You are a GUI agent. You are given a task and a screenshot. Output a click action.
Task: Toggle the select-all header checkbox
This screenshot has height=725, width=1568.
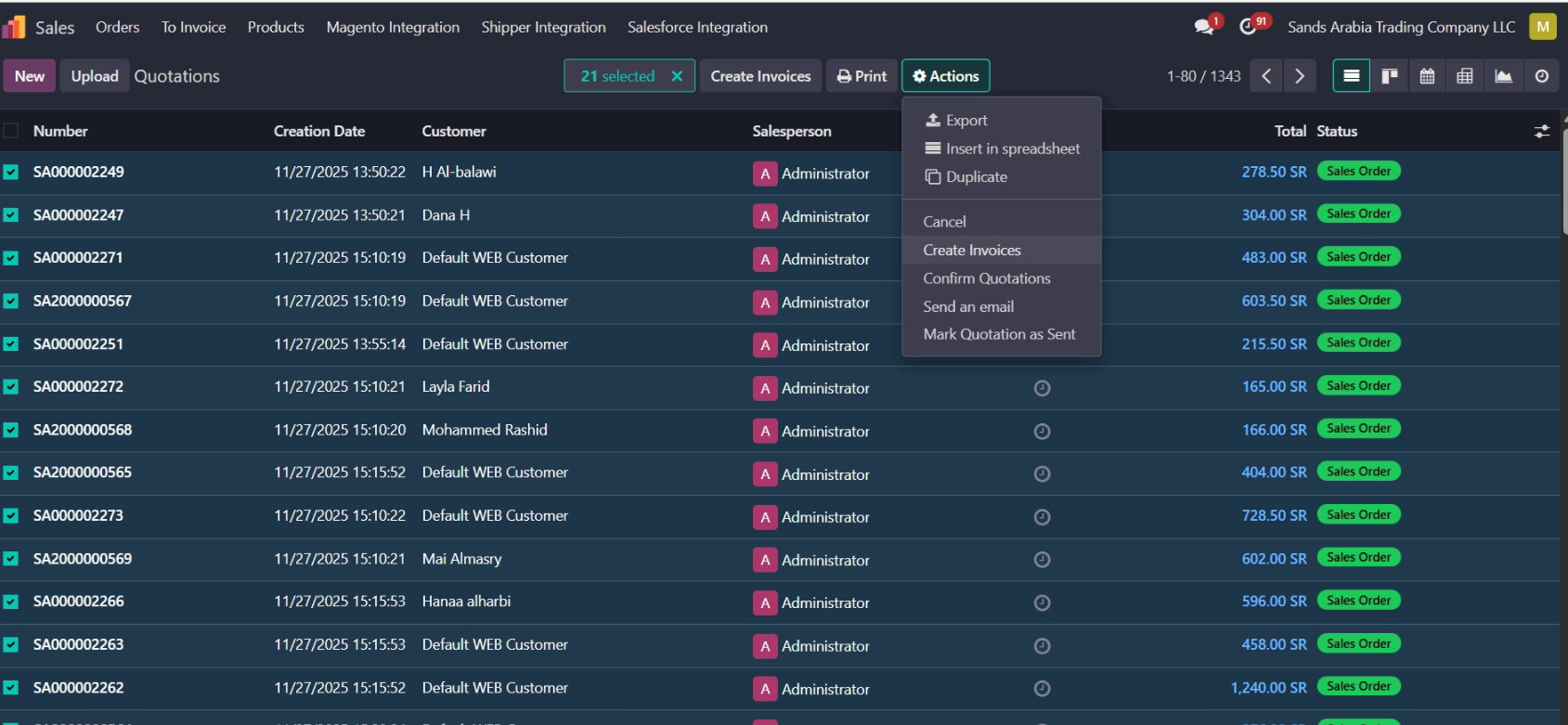pyautogui.click(x=11, y=131)
